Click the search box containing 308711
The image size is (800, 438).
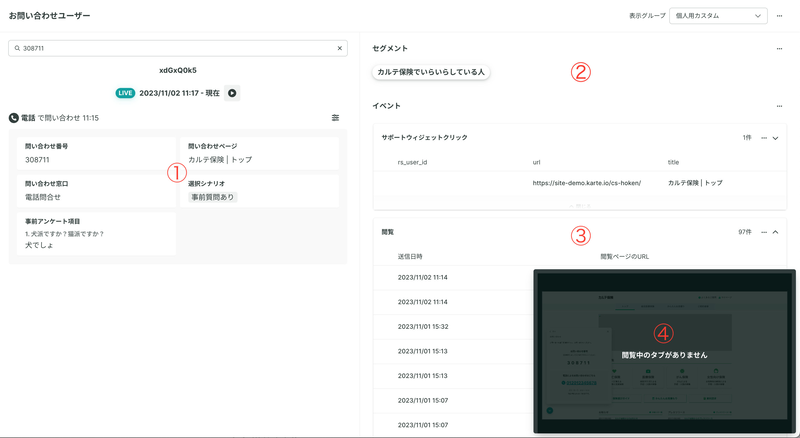tap(178, 48)
